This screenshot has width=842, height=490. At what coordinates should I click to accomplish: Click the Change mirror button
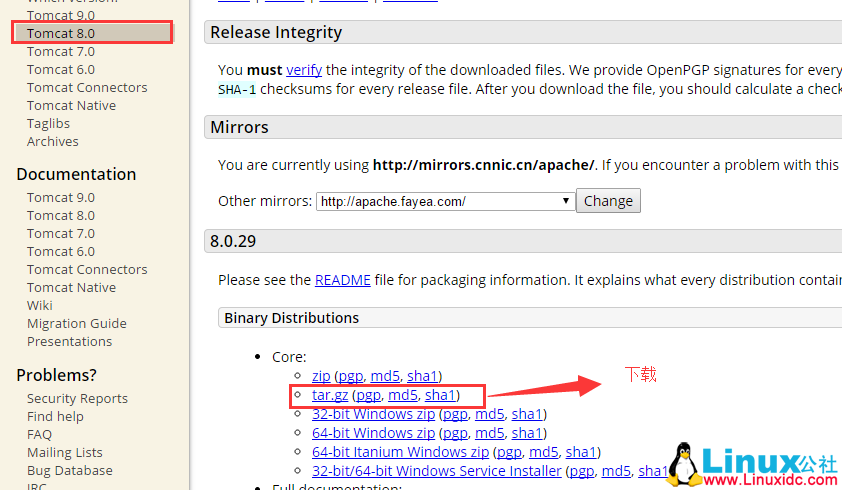tap(608, 200)
